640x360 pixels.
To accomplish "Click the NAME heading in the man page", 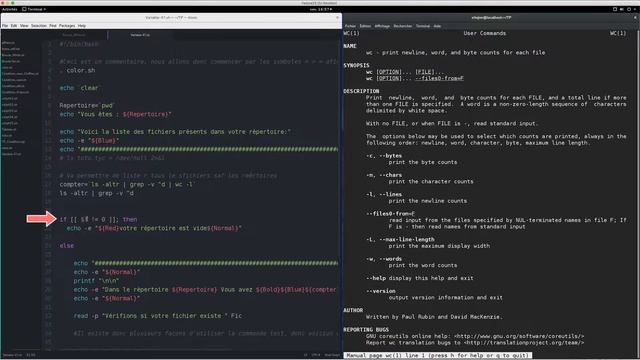I will click(x=350, y=46).
